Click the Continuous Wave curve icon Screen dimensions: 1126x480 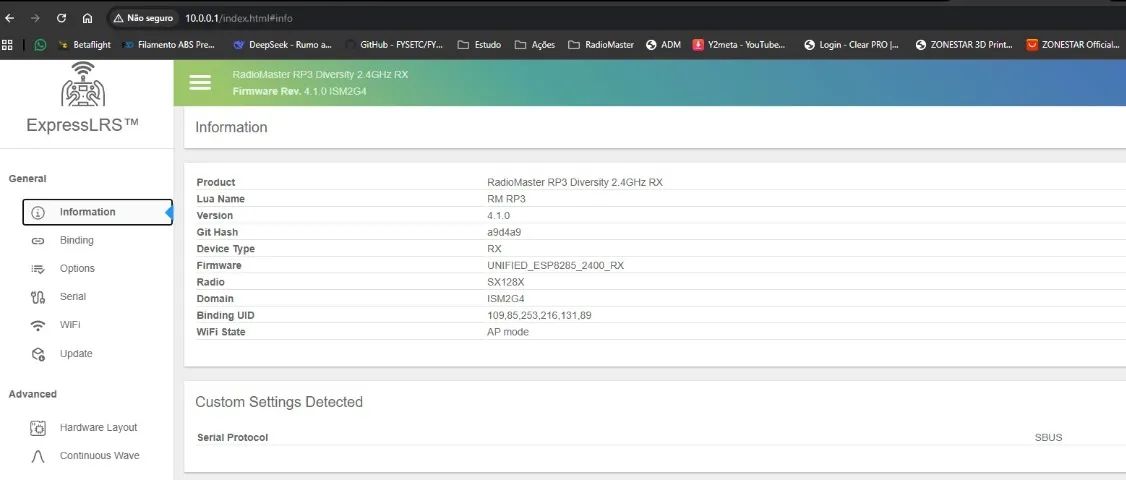tap(38, 456)
